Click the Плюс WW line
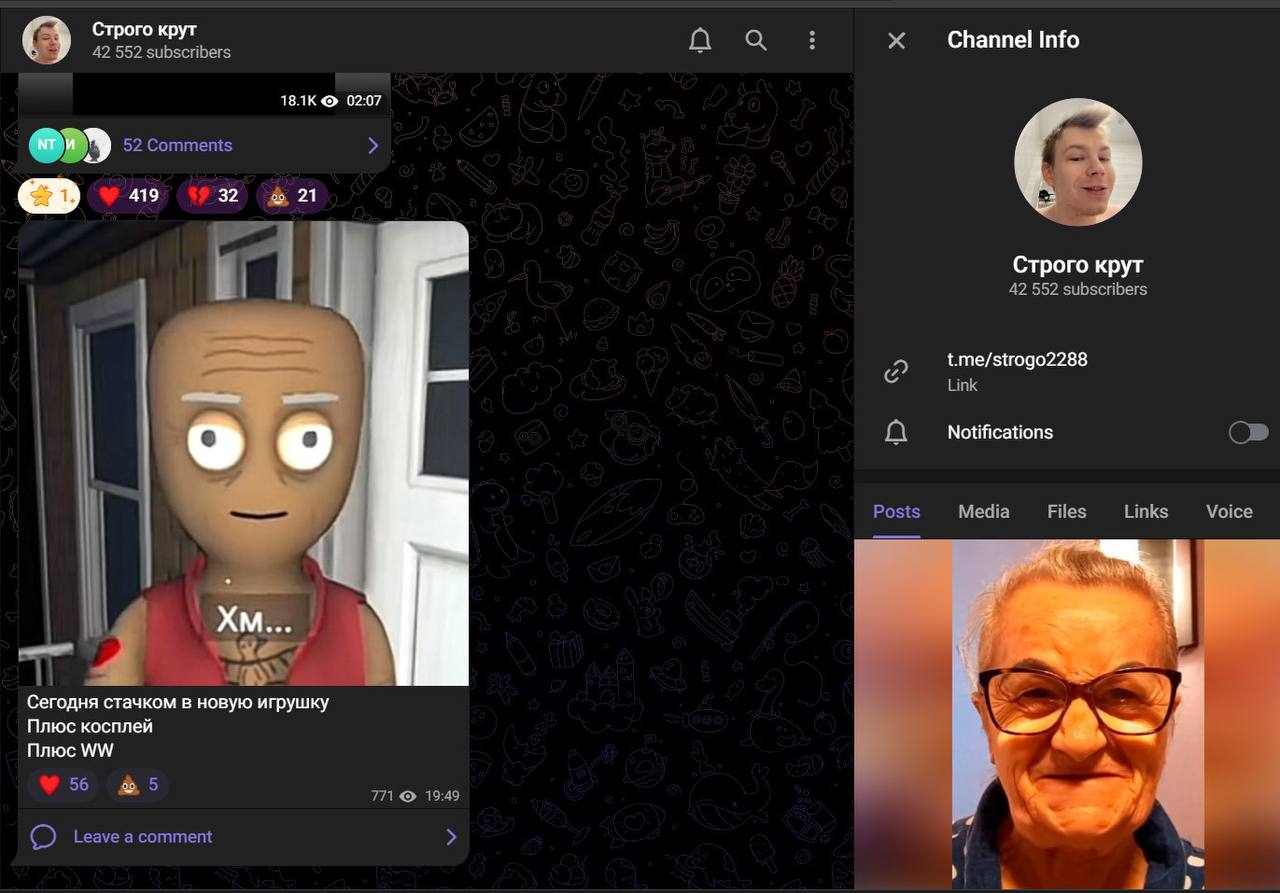This screenshot has height=893, width=1280. 70,750
